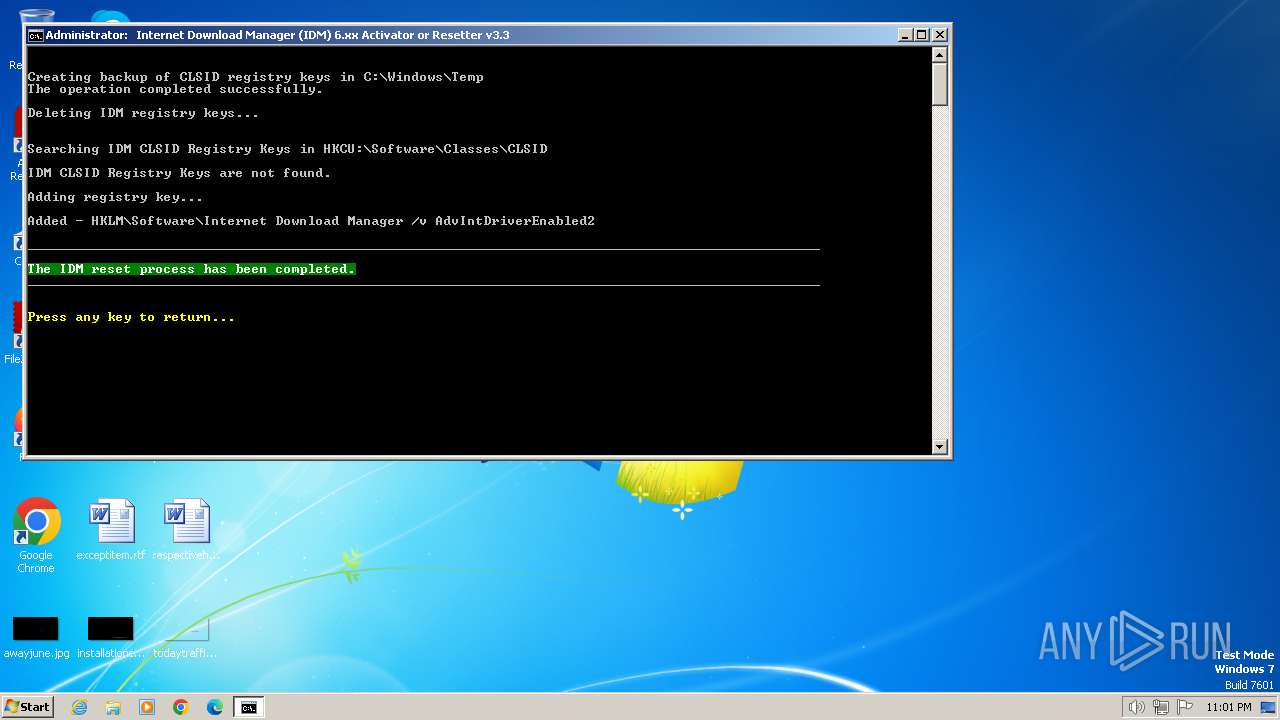Image resolution: width=1280 pixels, height=720 pixels.
Task: Click the console window title bar text
Action: point(278,35)
